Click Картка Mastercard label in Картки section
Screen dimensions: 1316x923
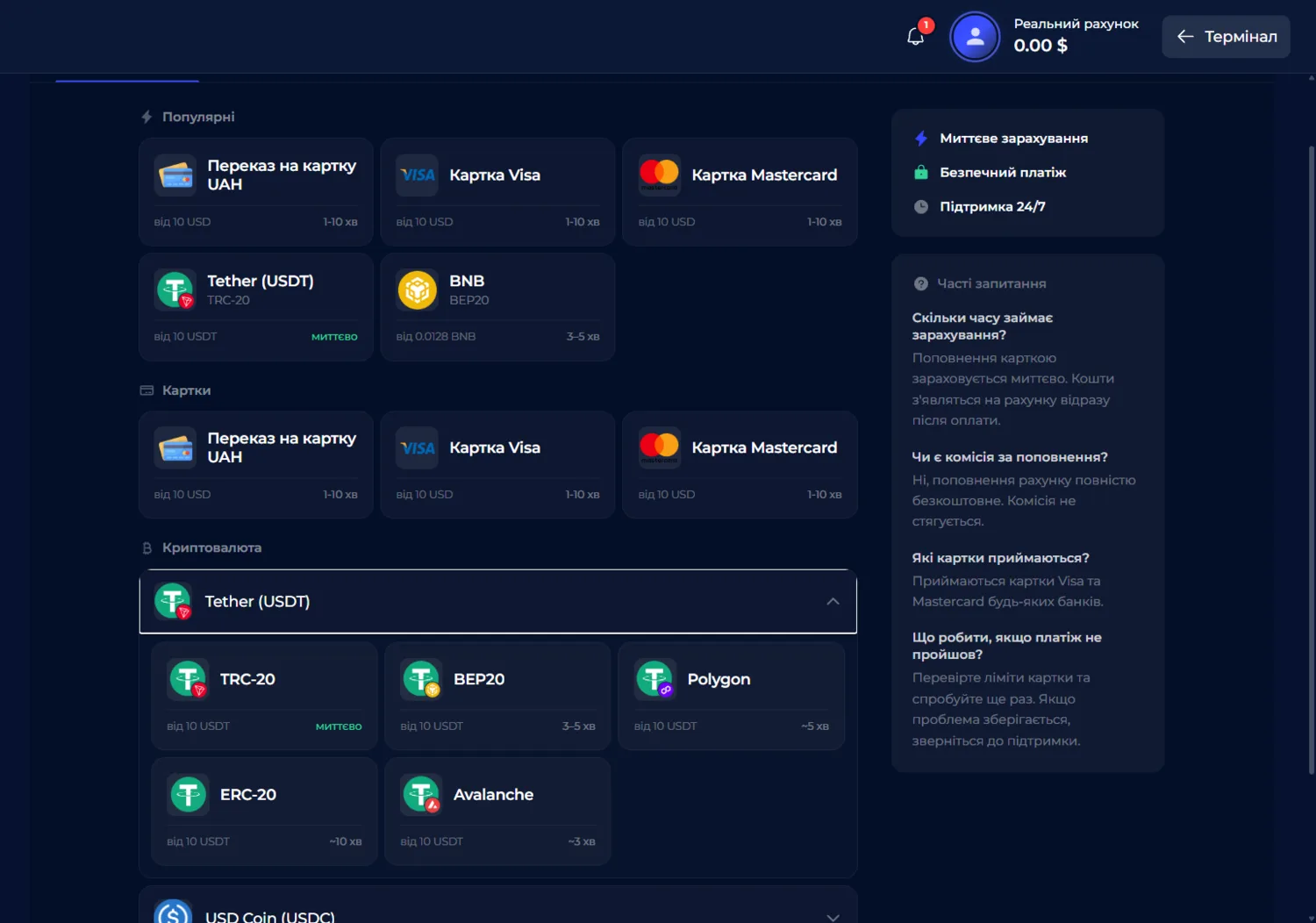pyautogui.click(x=764, y=447)
